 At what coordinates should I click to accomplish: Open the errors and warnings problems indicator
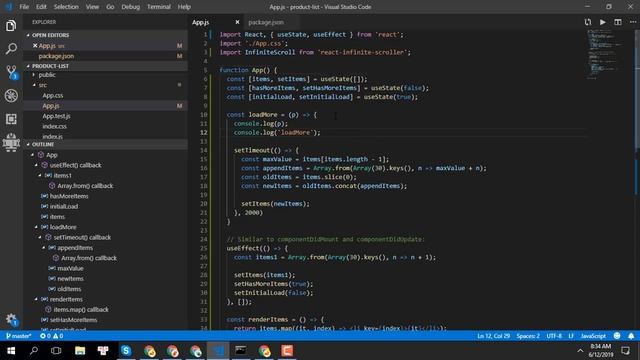[51, 336]
